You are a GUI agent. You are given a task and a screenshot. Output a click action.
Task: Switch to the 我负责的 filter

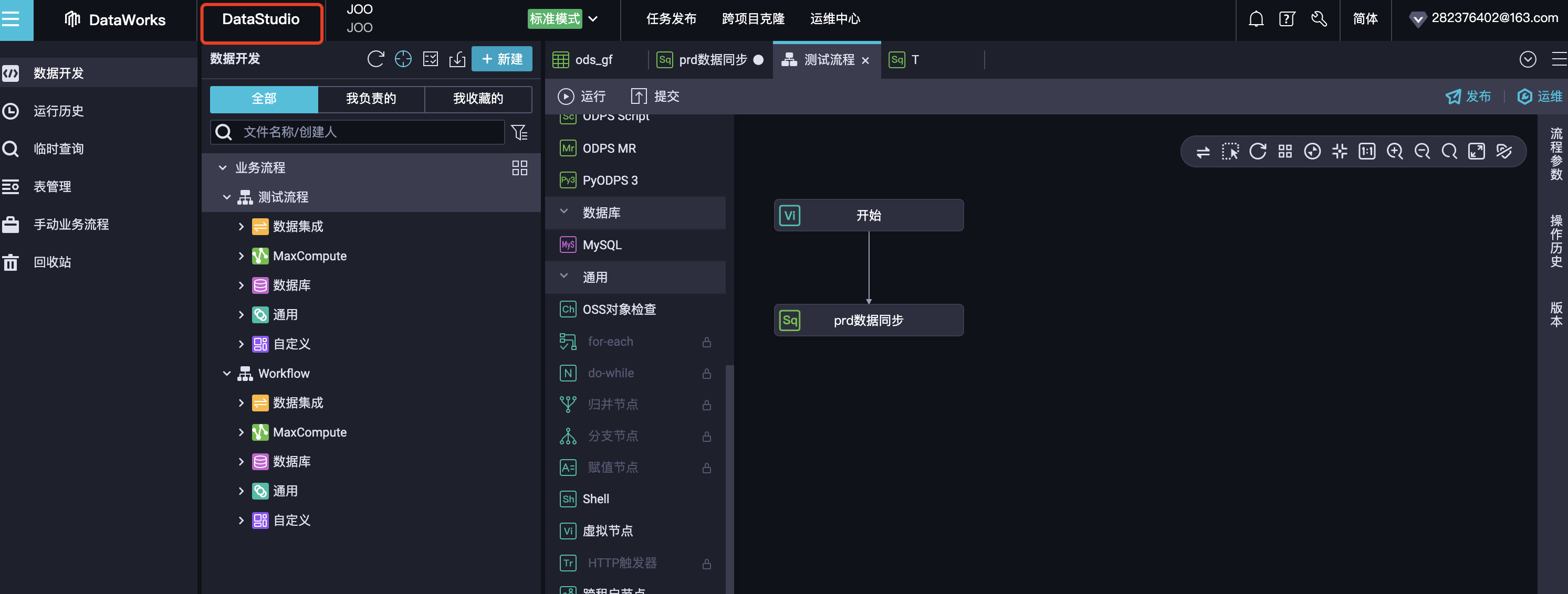pos(371,99)
